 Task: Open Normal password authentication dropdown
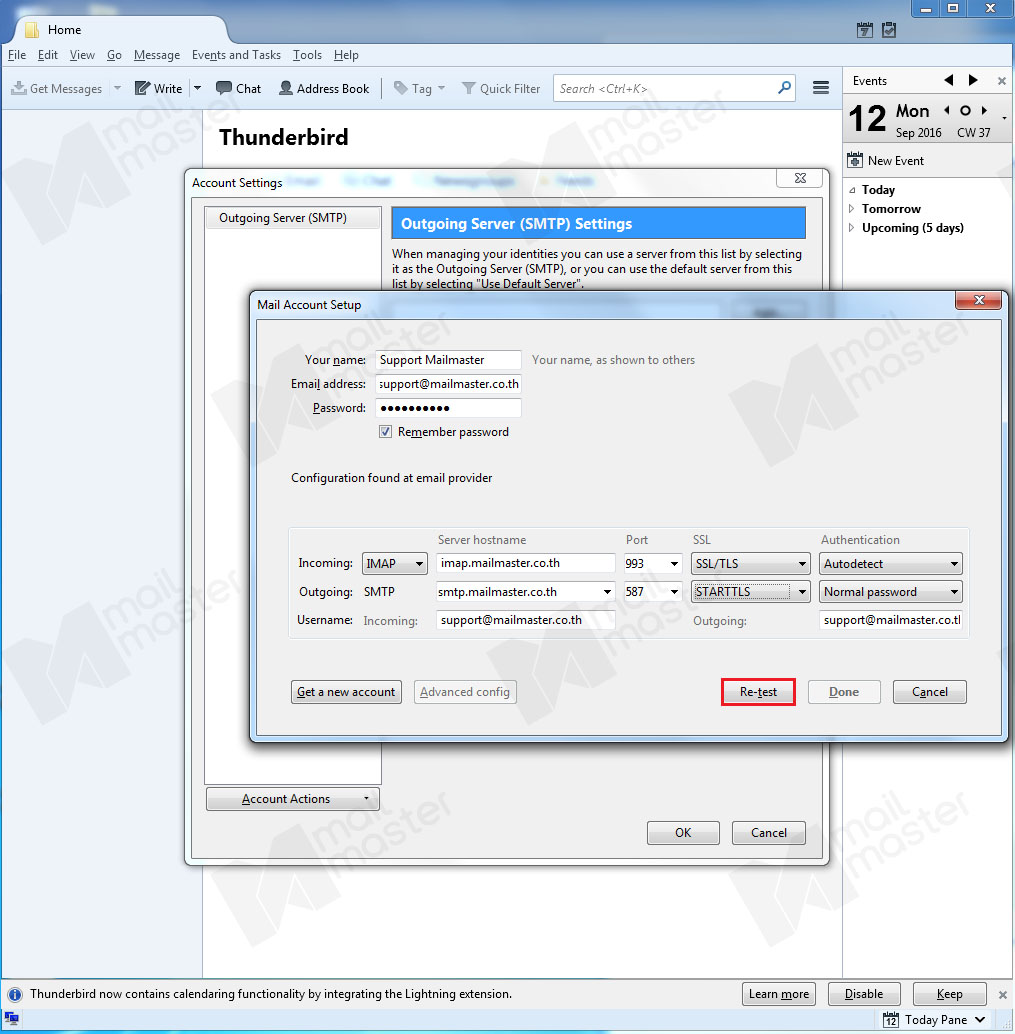(890, 592)
